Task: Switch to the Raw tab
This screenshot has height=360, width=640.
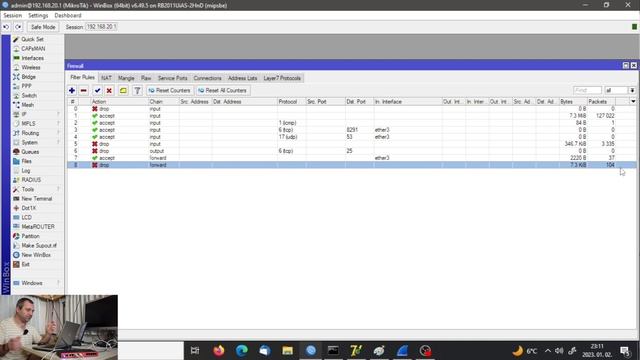Action: 146,78
